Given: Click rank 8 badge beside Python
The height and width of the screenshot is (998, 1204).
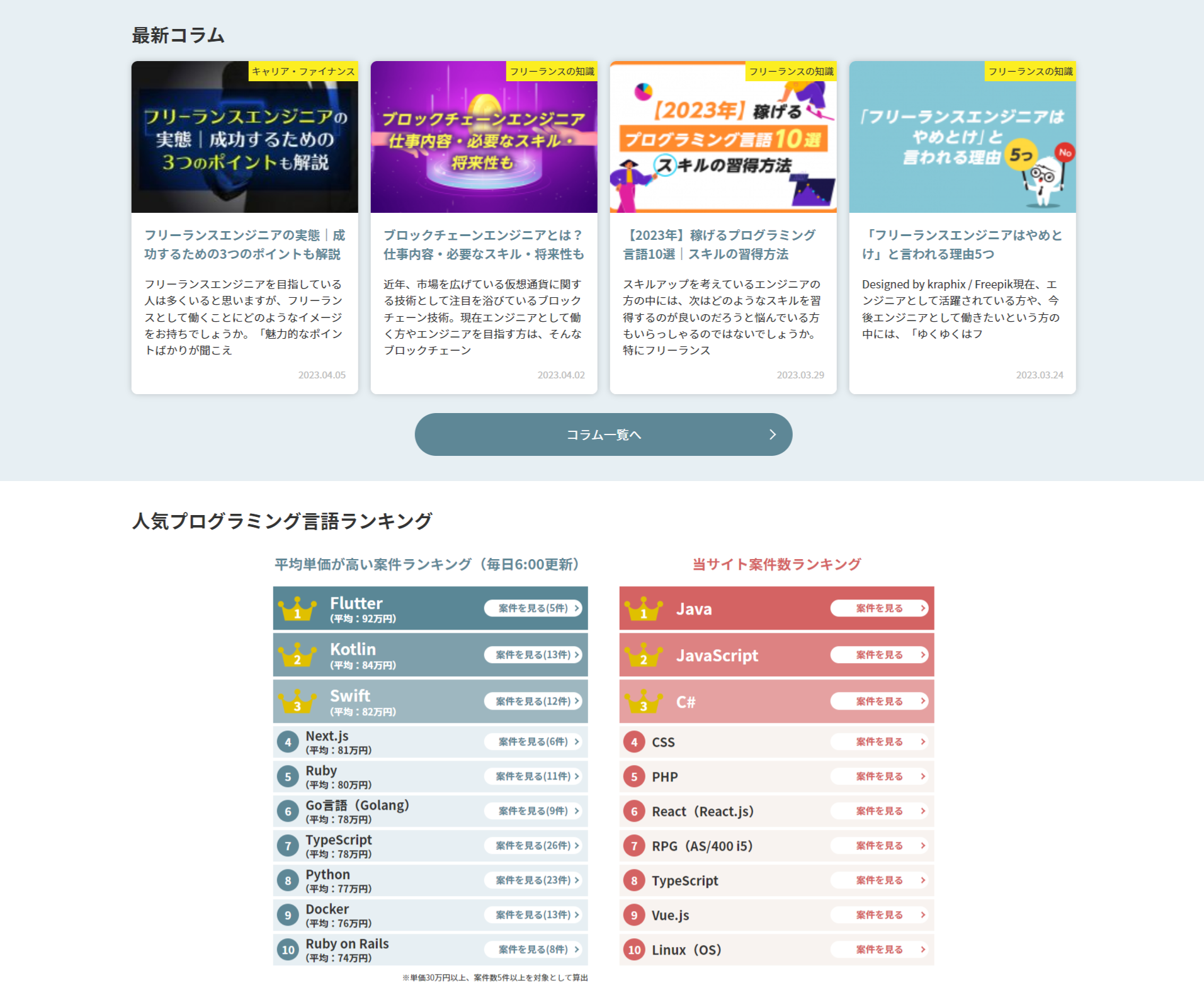Looking at the screenshot, I should tap(288, 881).
